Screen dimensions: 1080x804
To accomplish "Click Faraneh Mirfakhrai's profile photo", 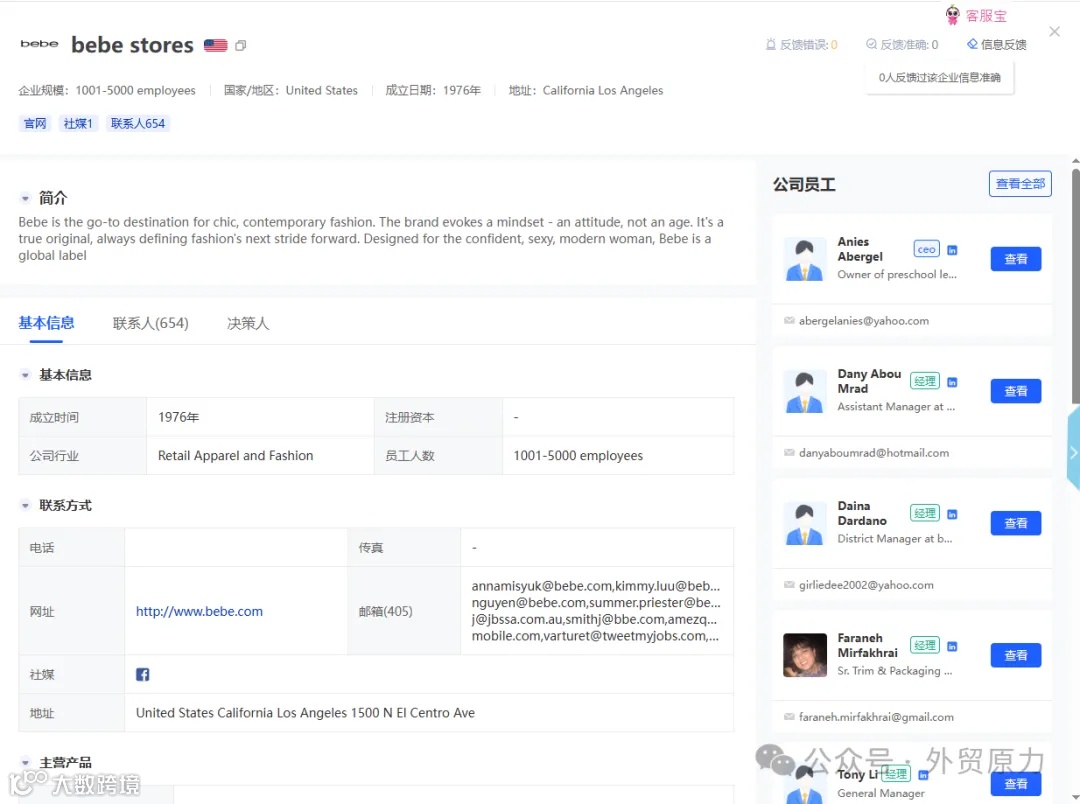I will [x=804, y=655].
